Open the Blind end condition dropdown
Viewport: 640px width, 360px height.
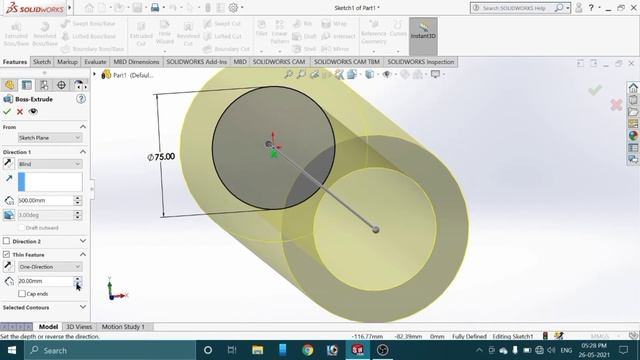coord(50,164)
